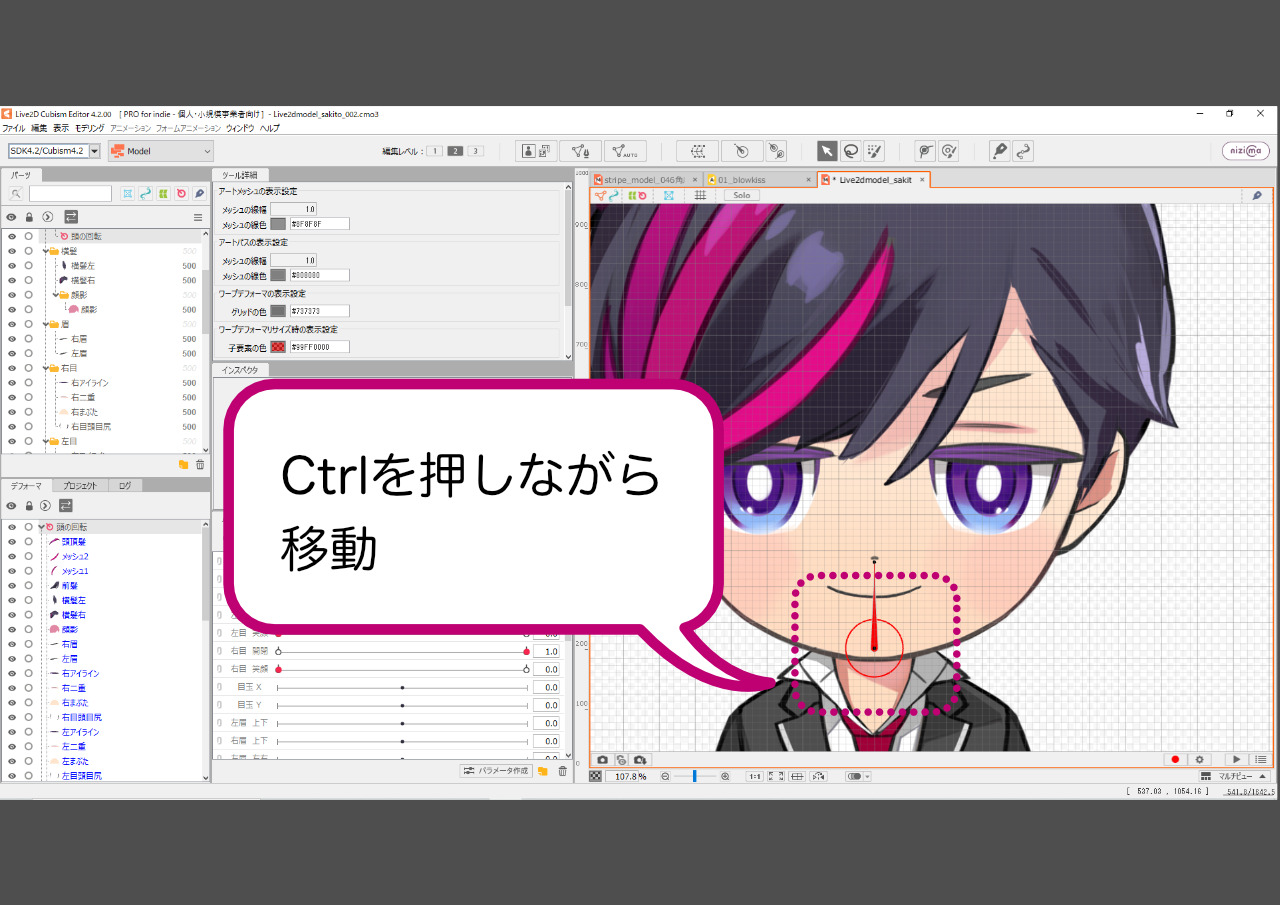Toggle visibility of 右アイライン part

[12, 383]
